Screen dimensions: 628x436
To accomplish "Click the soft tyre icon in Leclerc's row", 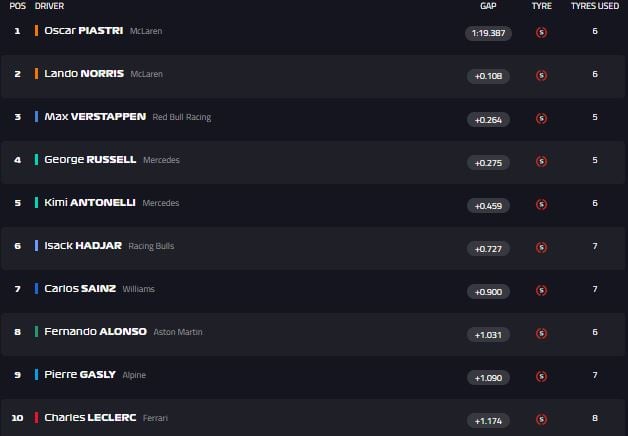I will tap(541, 419).
